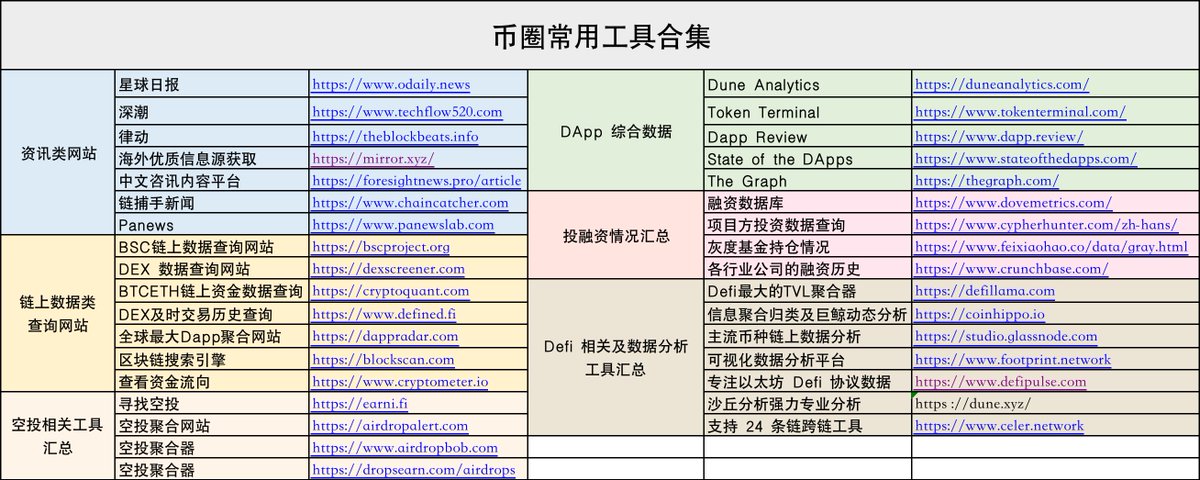The width and height of the screenshot is (1200, 480).
Task: Click the dexscreener.com link
Action: tap(388, 269)
